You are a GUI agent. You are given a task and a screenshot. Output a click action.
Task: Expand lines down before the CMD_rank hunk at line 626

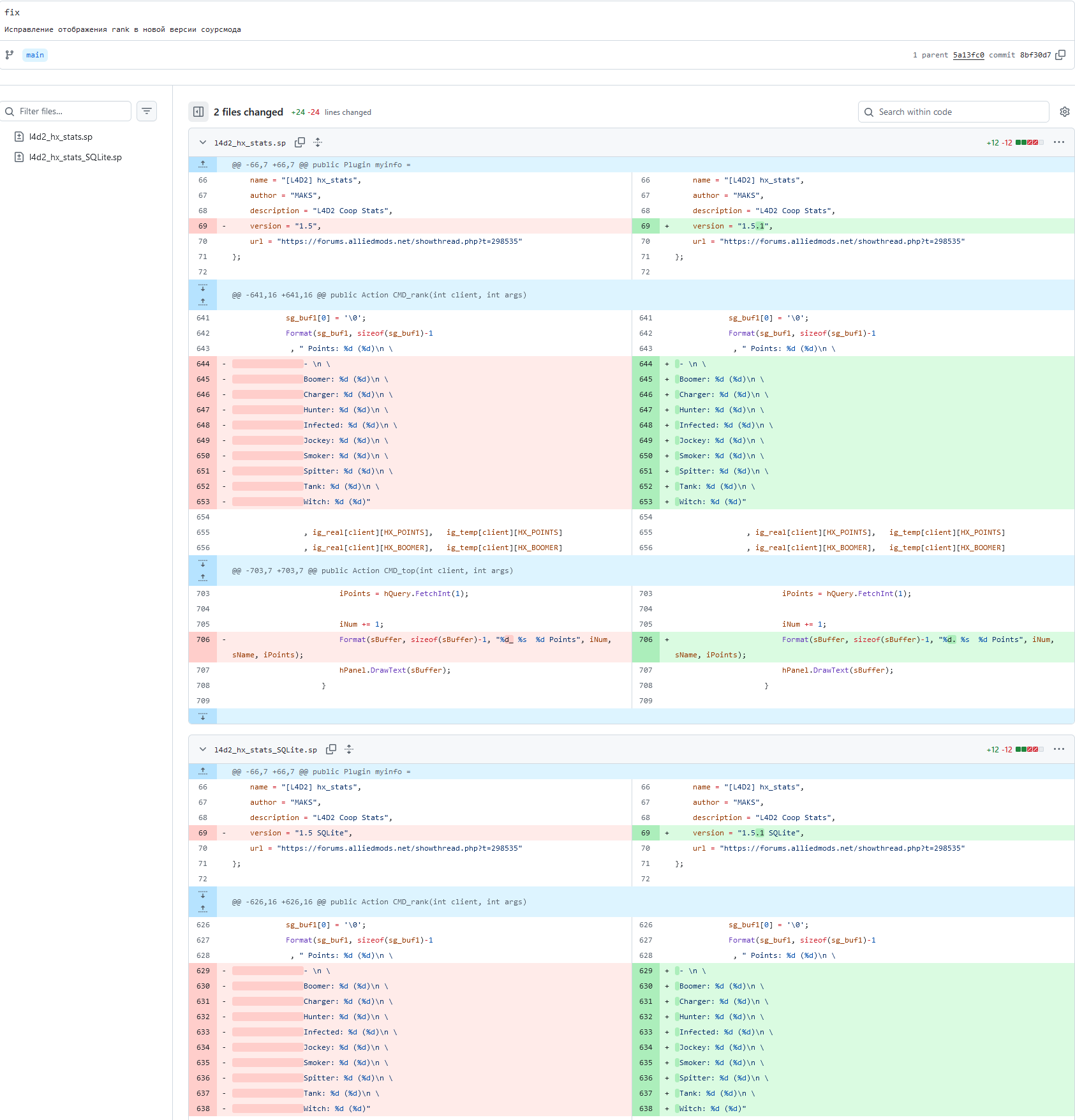[203, 894]
